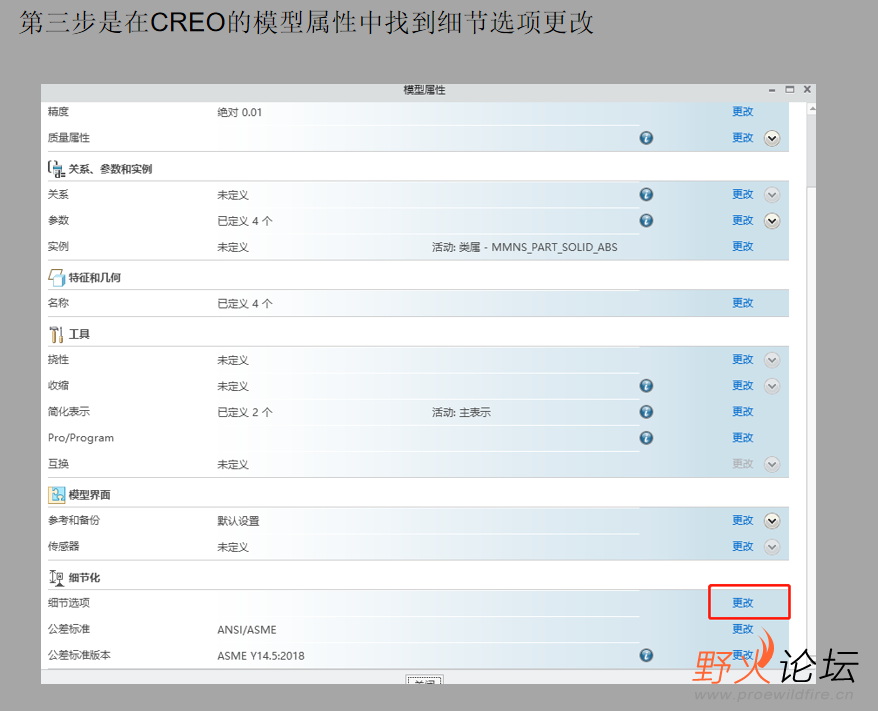Click the vertical scrollbar thumb
Viewport: 878px width, 711px height.
click(x=811, y=151)
